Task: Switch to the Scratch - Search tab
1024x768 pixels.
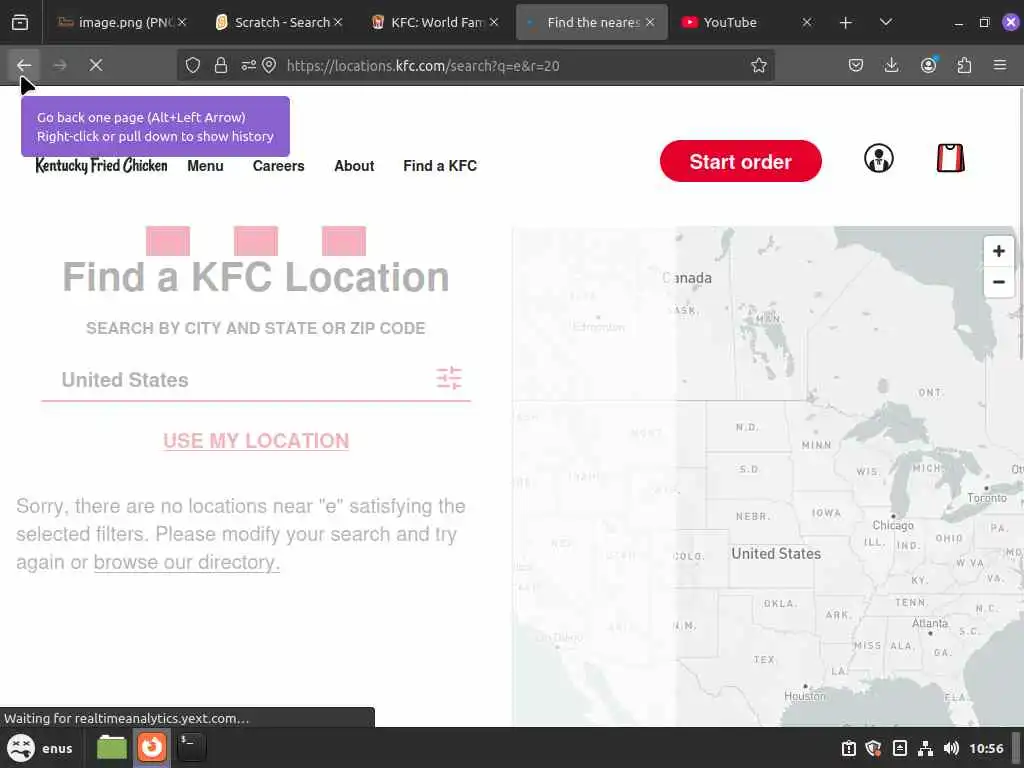Action: click(281, 22)
